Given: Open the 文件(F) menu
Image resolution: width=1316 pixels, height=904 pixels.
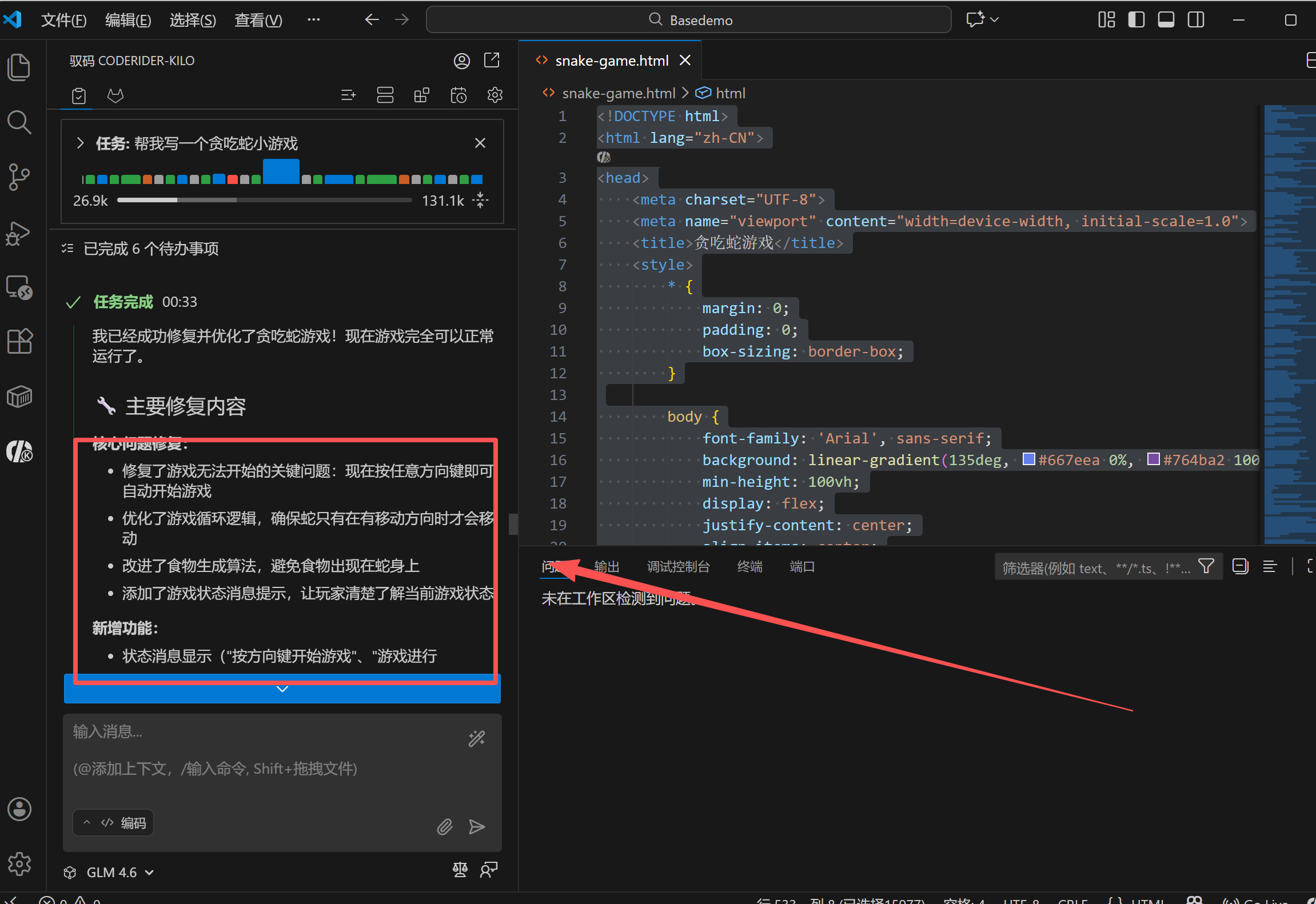Looking at the screenshot, I should coord(63,20).
